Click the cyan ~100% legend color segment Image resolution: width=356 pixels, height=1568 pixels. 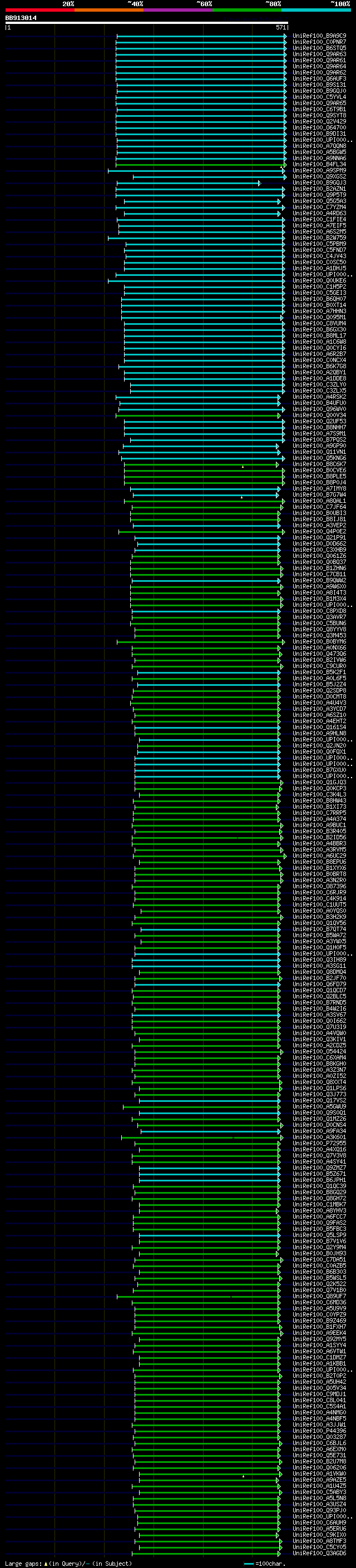click(x=316, y=10)
